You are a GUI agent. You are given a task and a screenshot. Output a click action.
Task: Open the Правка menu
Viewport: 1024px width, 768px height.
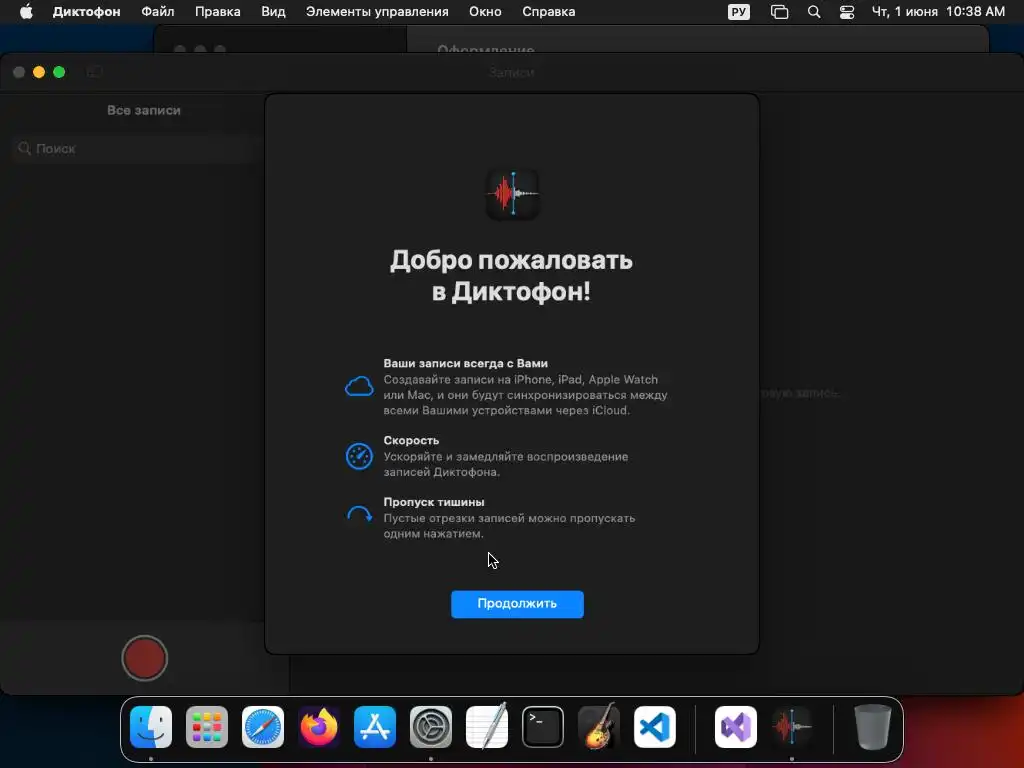coord(217,12)
